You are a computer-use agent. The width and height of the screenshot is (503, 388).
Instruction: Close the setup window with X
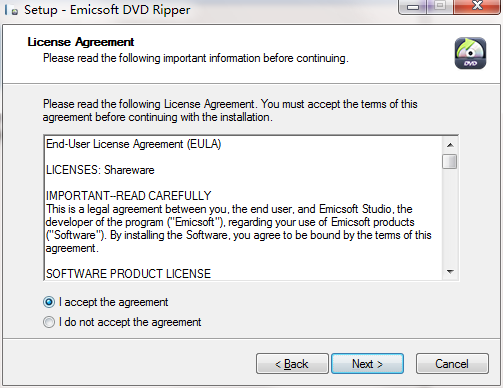click(477, 7)
